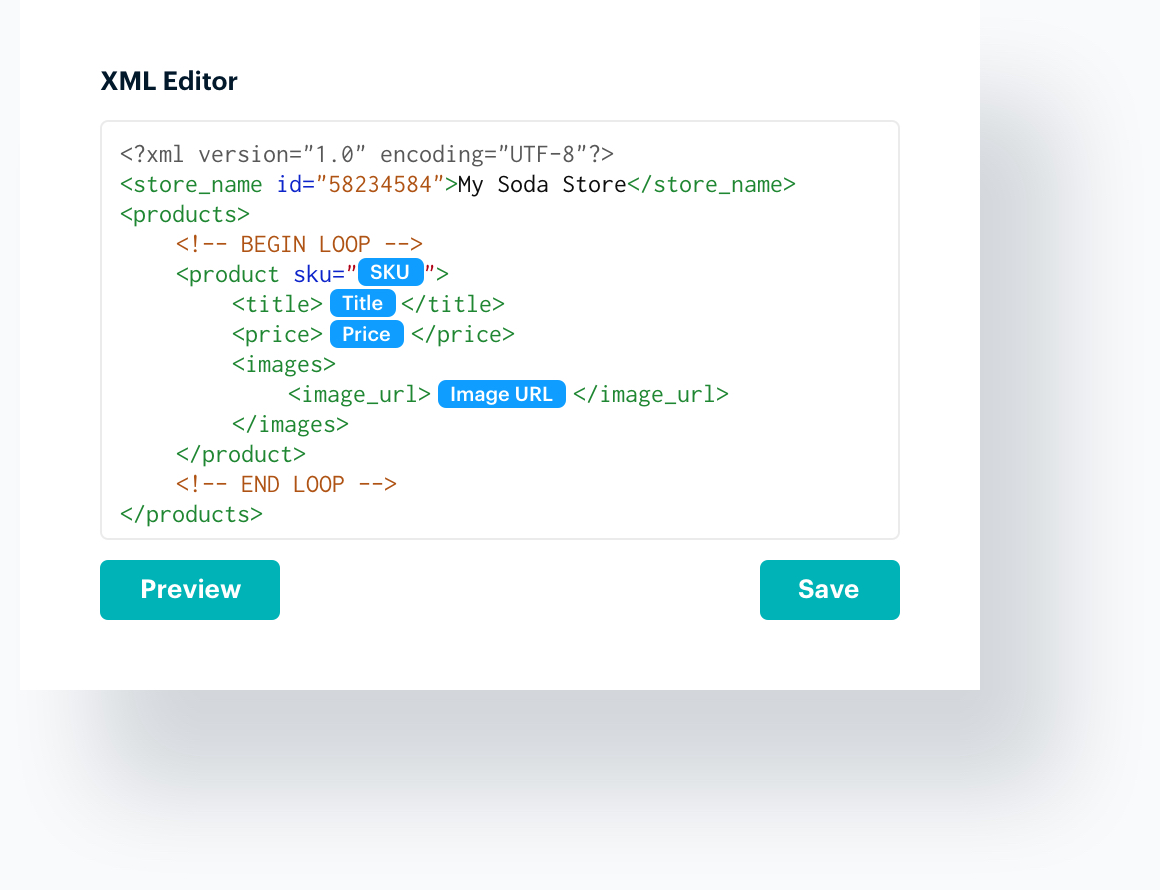Click the XML Editor heading
Screen dimensions: 1160x890
tap(168, 81)
